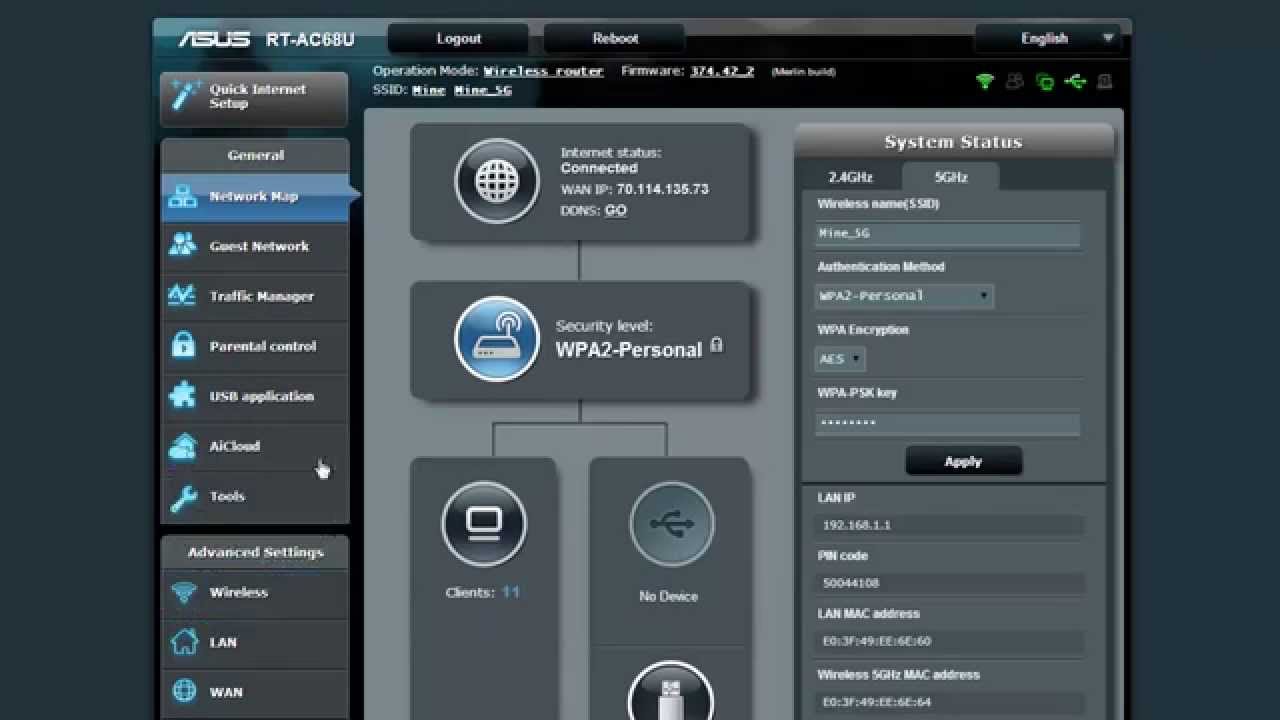Switch to the 5GHz tab
The image size is (1280, 720).
click(951, 177)
